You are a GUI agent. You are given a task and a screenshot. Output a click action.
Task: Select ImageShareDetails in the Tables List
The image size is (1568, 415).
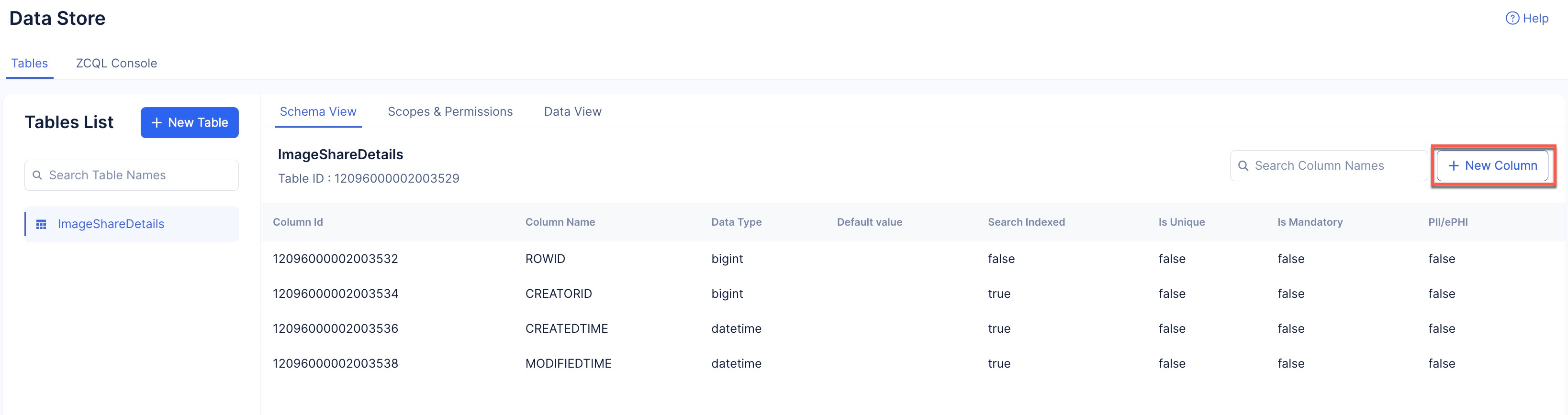coord(111,224)
